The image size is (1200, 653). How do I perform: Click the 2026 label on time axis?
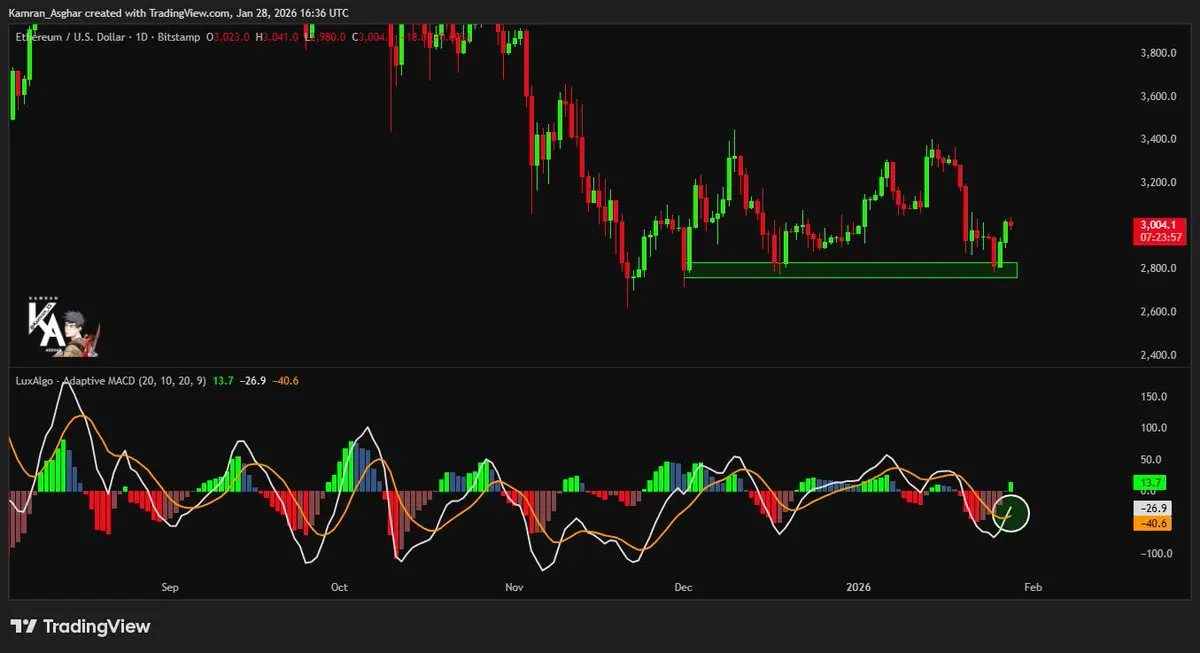click(x=858, y=588)
